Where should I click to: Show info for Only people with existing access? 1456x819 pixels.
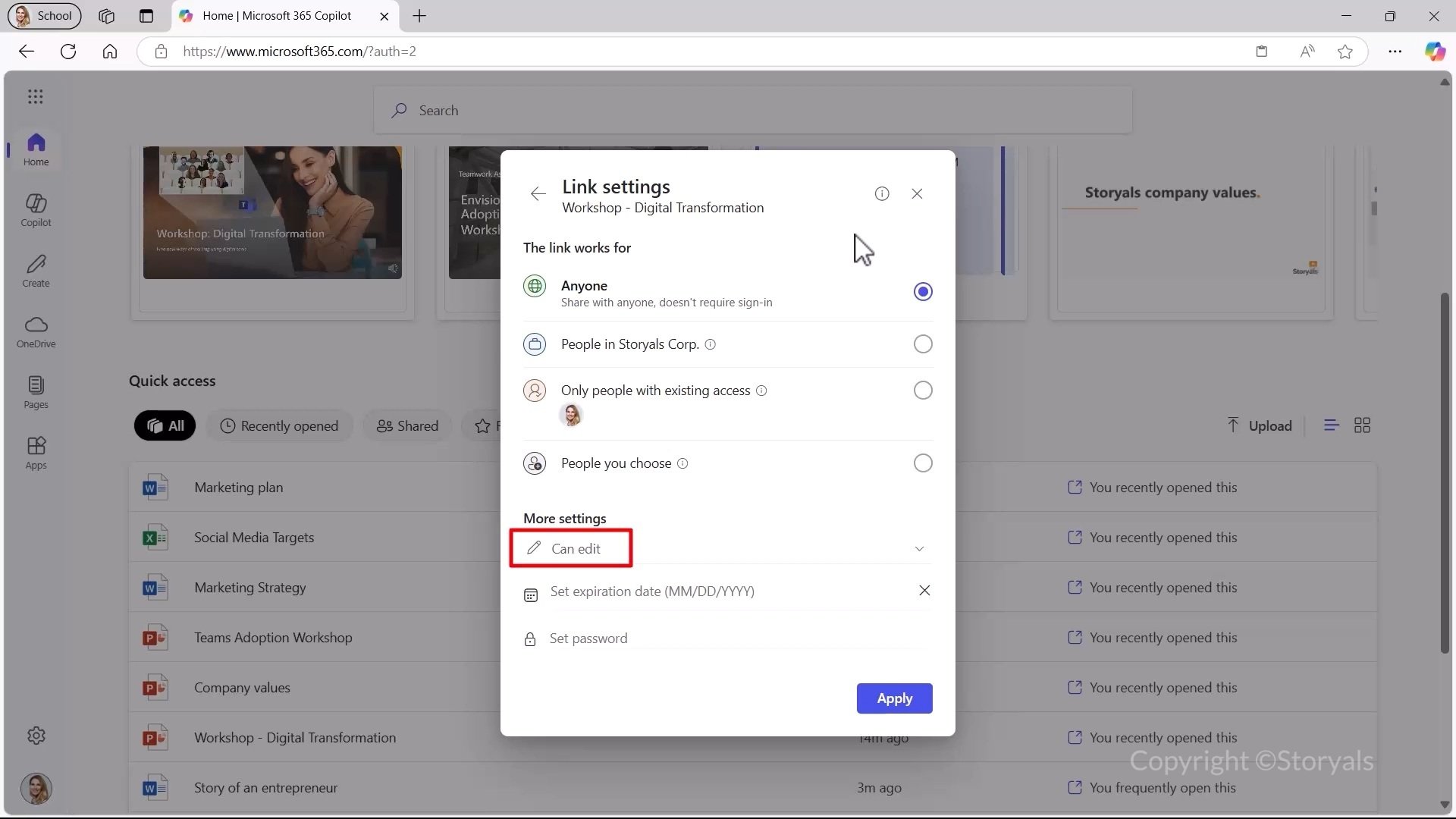(761, 391)
